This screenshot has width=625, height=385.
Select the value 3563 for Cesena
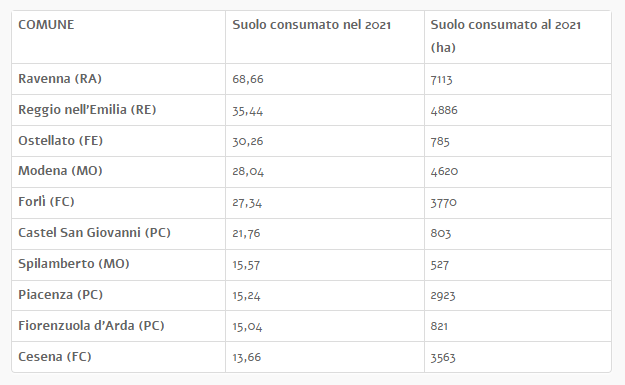pyautogui.click(x=443, y=358)
